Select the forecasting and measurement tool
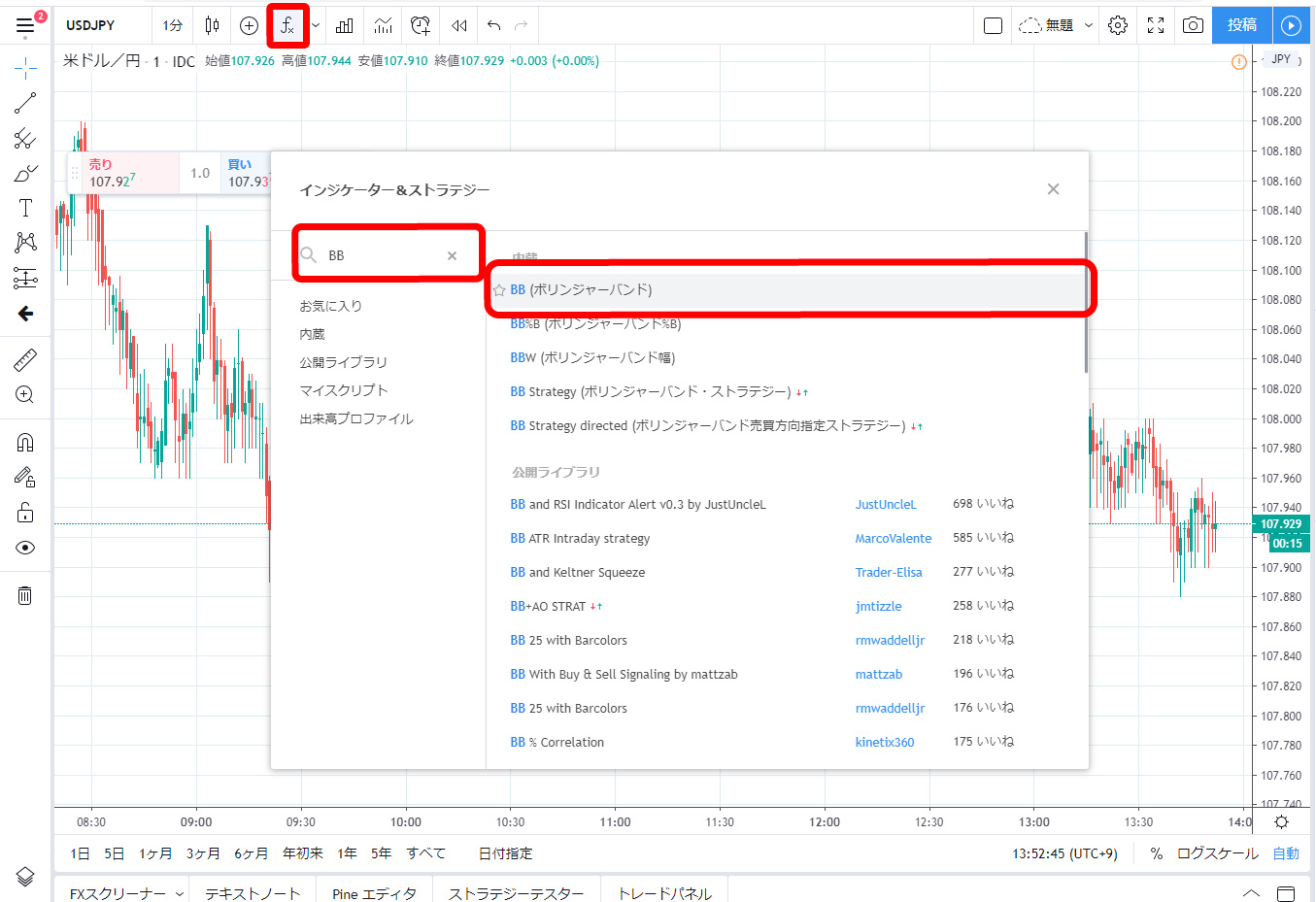The image size is (1316, 902). (x=25, y=279)
